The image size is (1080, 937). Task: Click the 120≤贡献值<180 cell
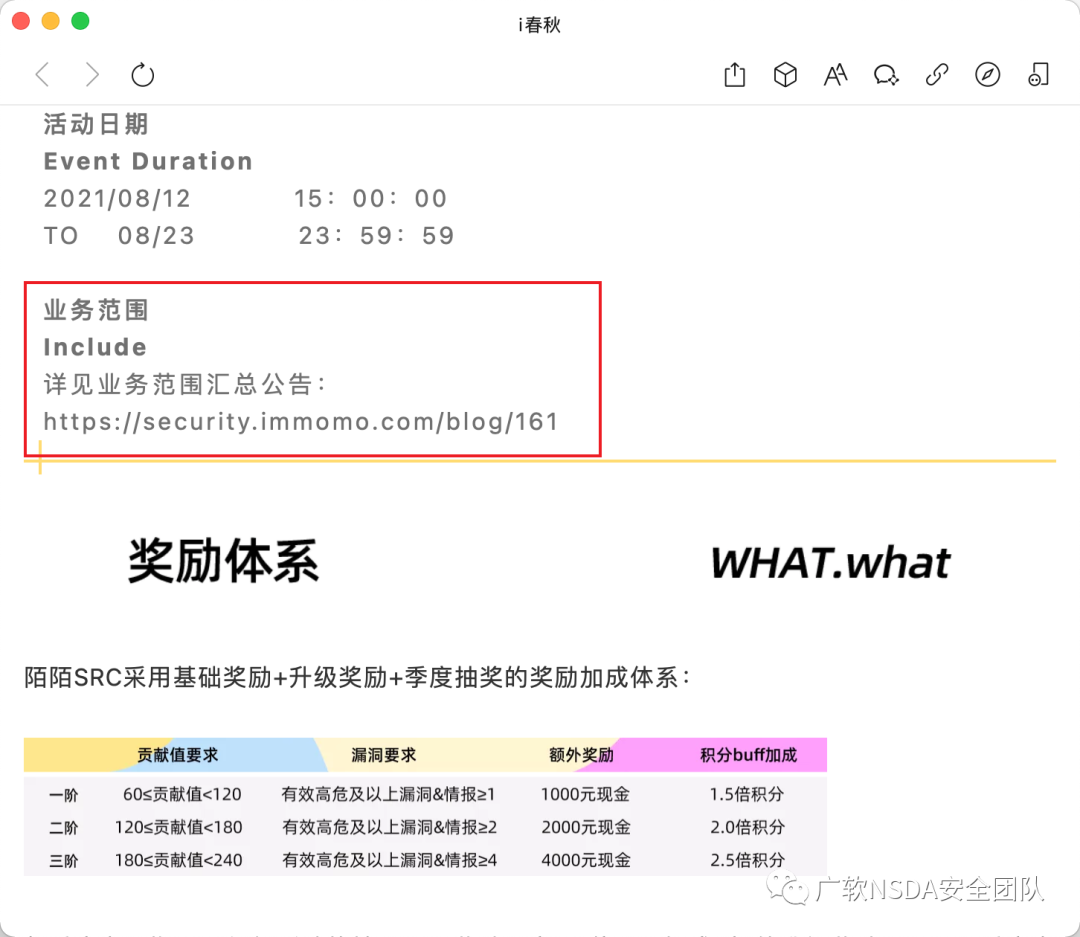coord(178,827)
